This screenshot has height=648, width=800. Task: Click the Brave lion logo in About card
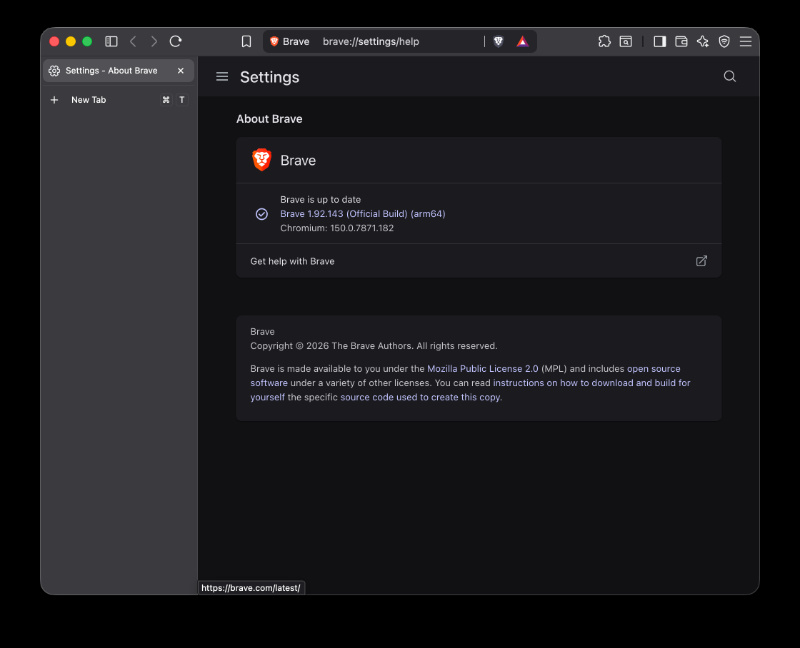tap(262, 160)
